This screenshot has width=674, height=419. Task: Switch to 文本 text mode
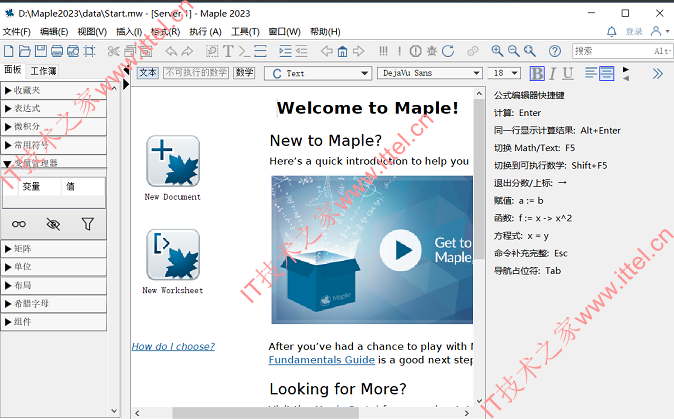click(x=148, y=73)
